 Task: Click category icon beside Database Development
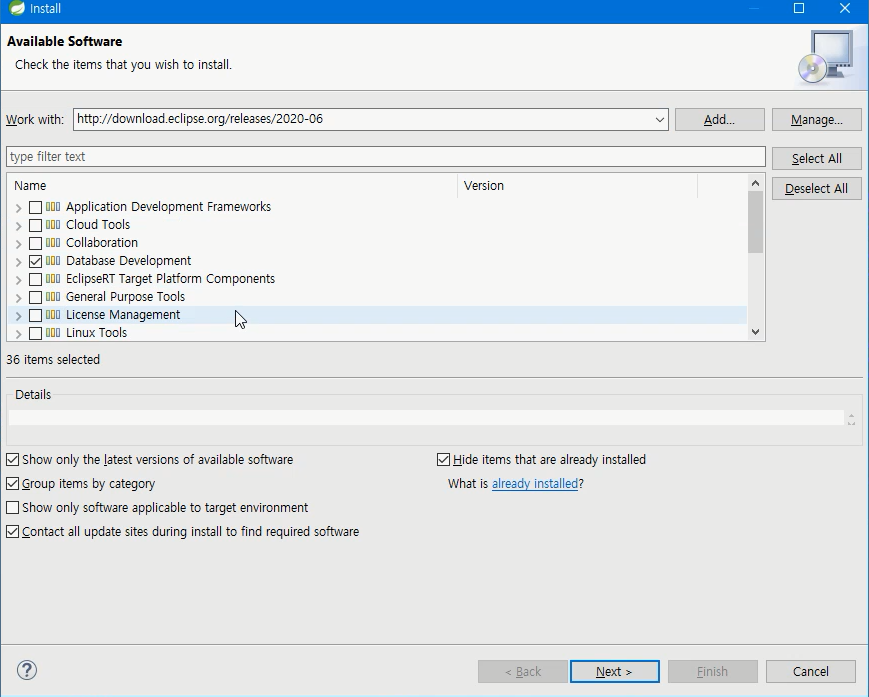click(x=53, y=261)
